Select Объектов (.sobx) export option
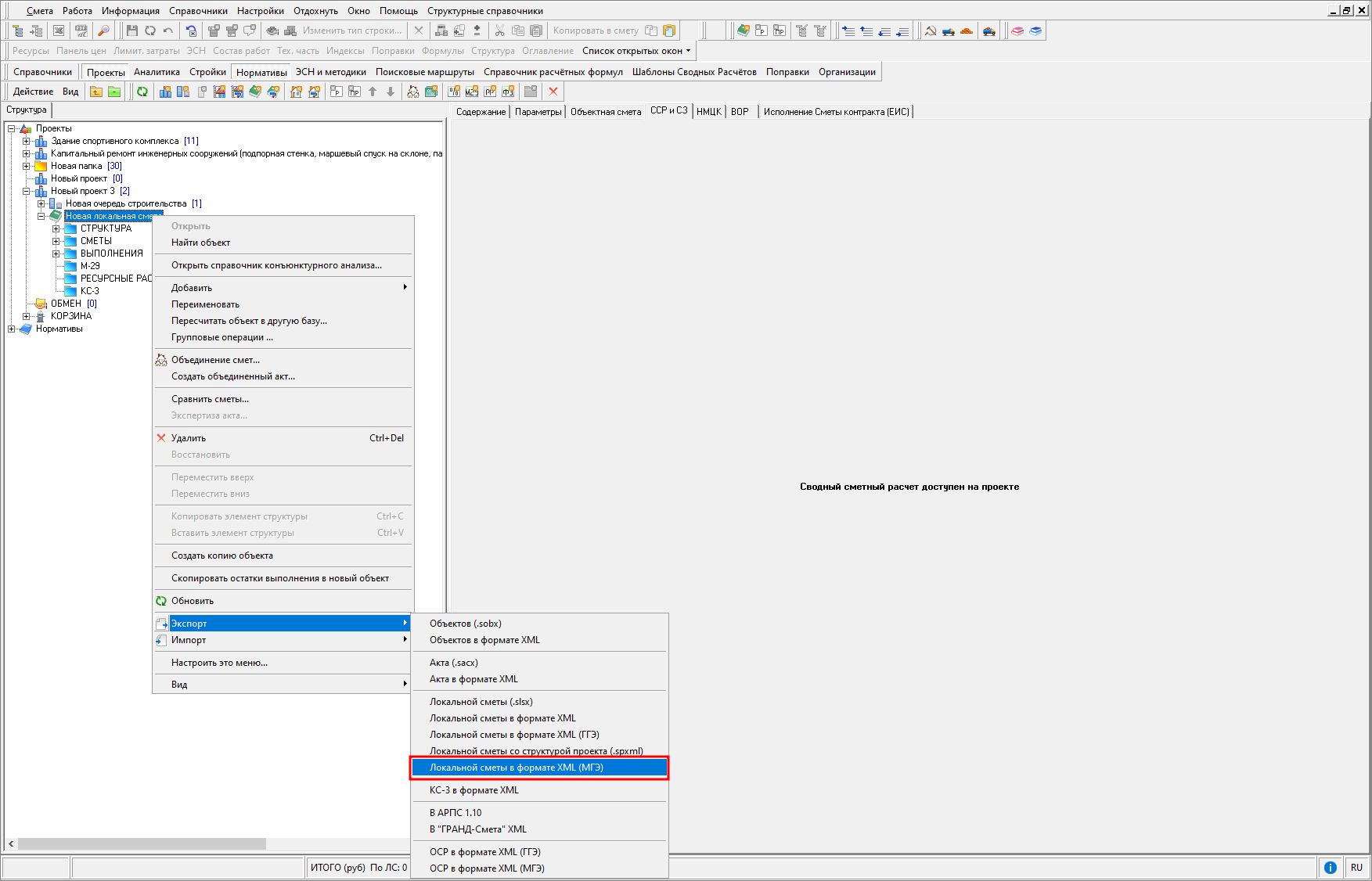 coord(466,624)
